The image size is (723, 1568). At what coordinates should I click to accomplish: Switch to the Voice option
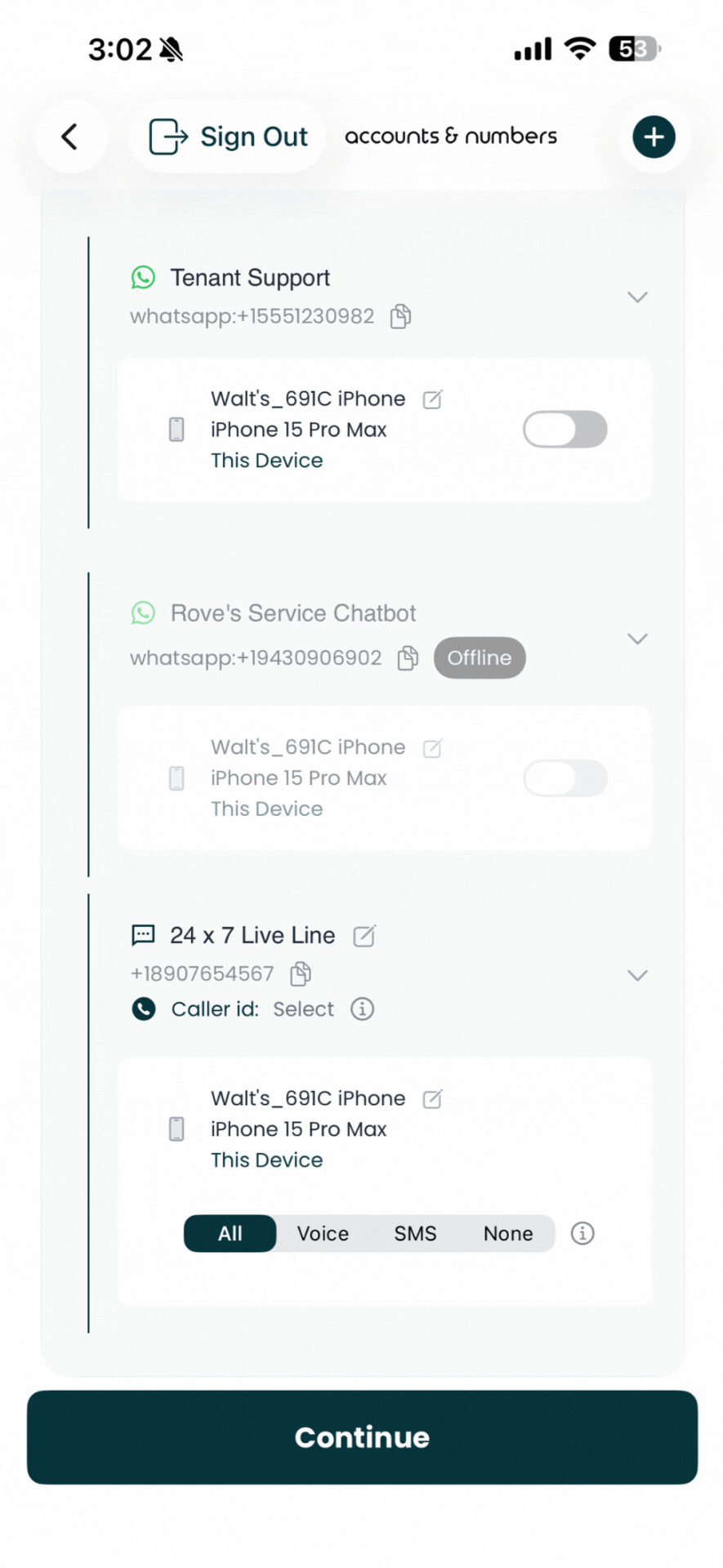pos(323,1233)
